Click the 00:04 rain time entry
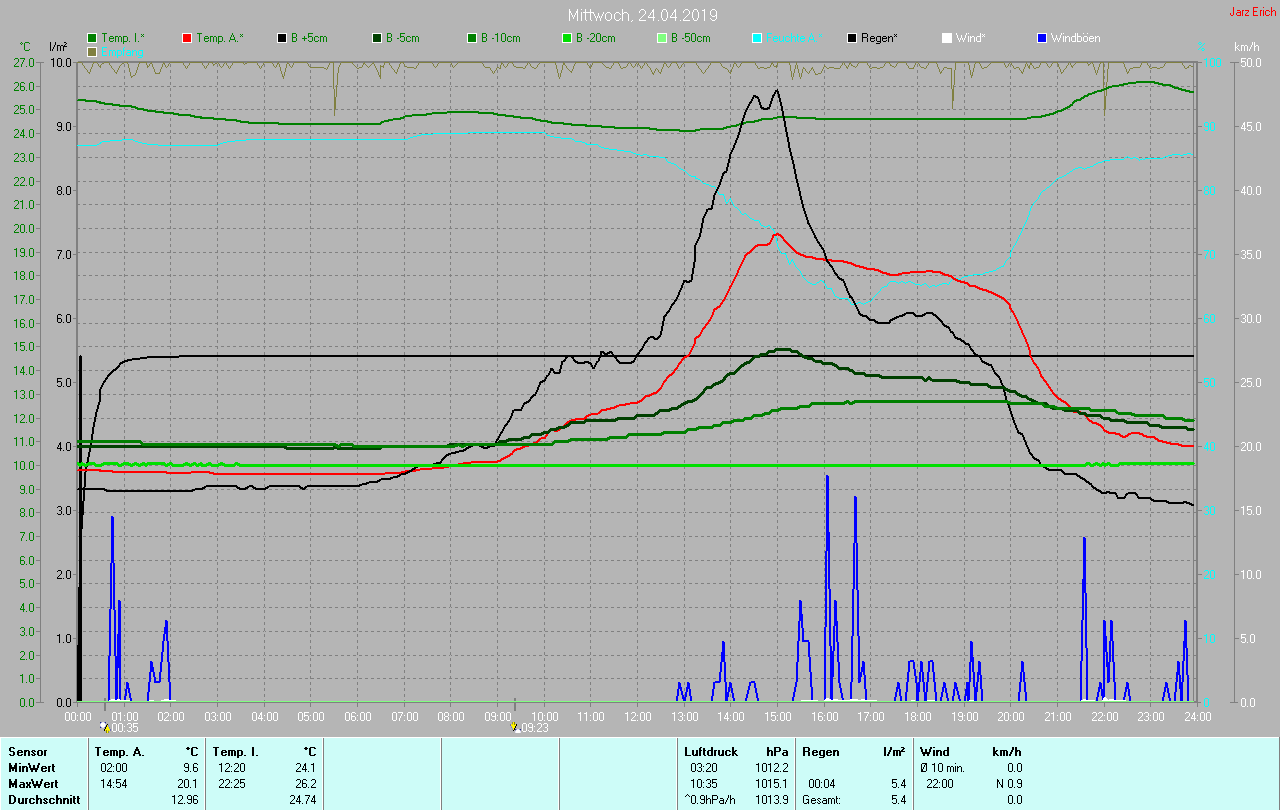This screenshot has width=1280, height=810. (x=821, y=783)
